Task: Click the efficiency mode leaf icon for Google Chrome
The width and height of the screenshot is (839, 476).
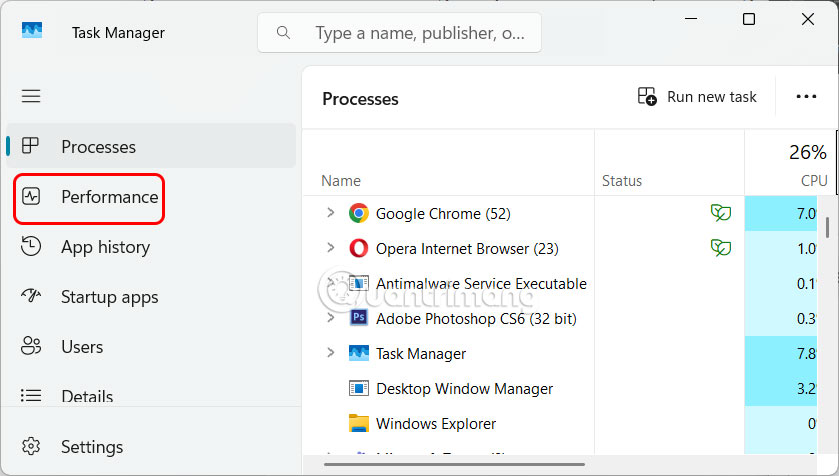Action: click(721, 213)
